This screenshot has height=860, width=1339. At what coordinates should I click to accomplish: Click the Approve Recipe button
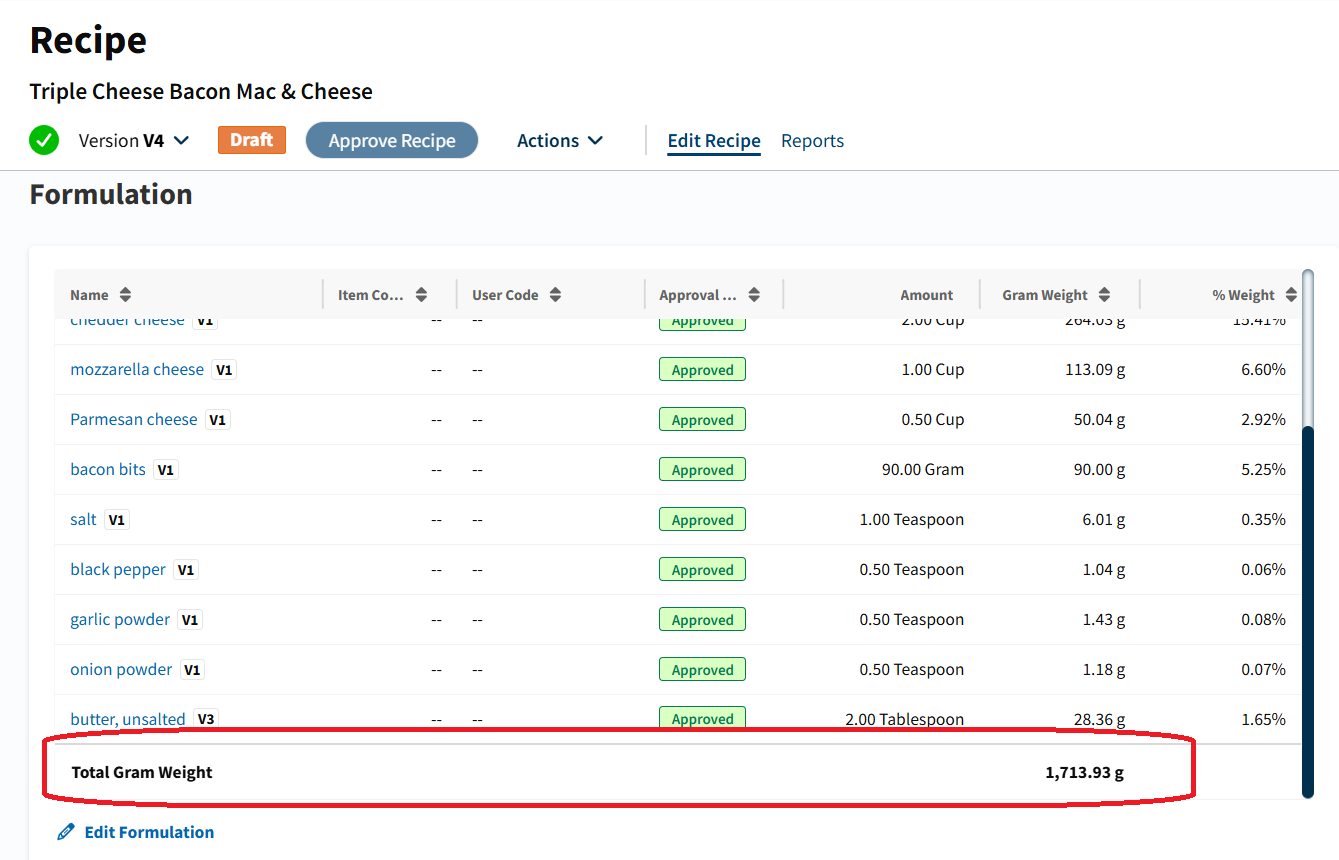pyautogui.click(x=392, y=141)
